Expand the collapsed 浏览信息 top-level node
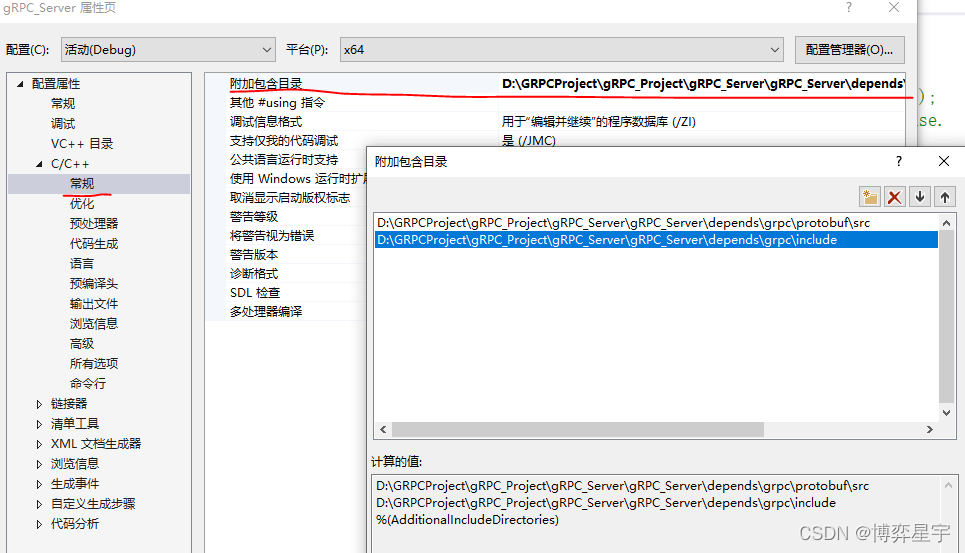Viewport: 965px width, 553px height. click(x=39, y=464)
